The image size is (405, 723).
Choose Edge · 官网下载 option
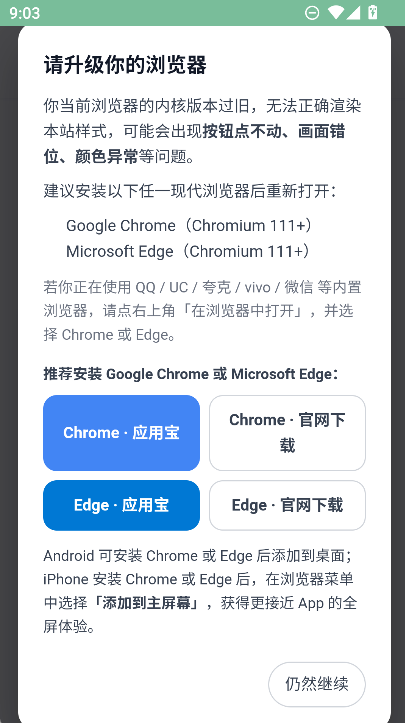pos(287,505)
